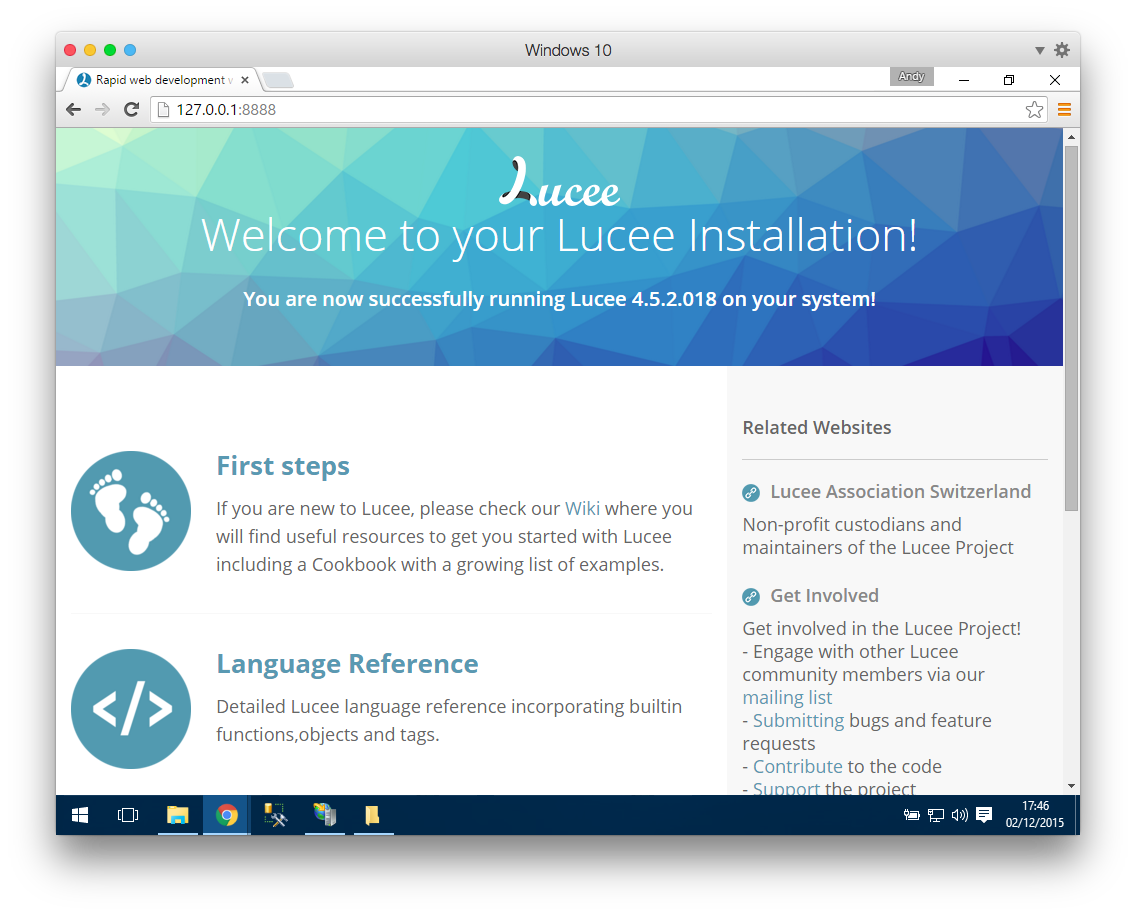Click the blue VM window titlebar button
The height and width of the screenshot is (915, 1136).
(130, 50)
